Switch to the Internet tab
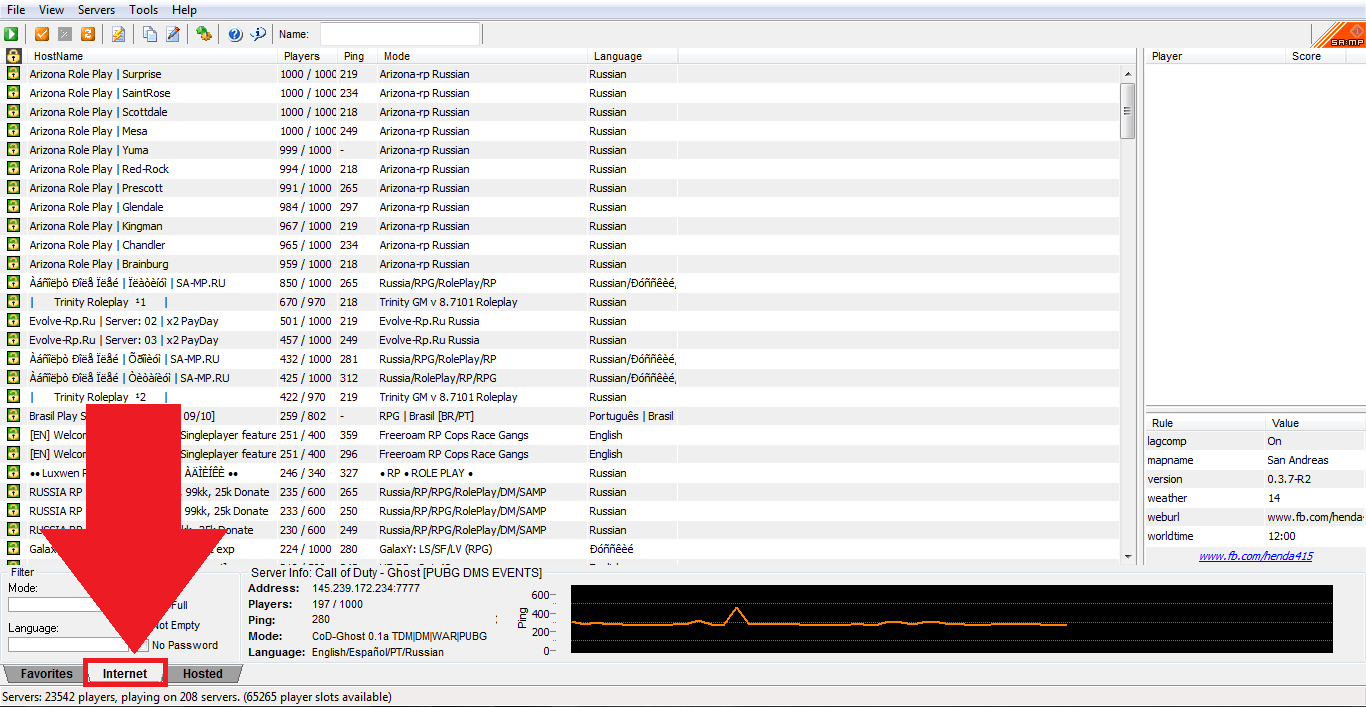Image resolution: width=1366 pixels, height=707 pixels. click(x=125, y=674)
